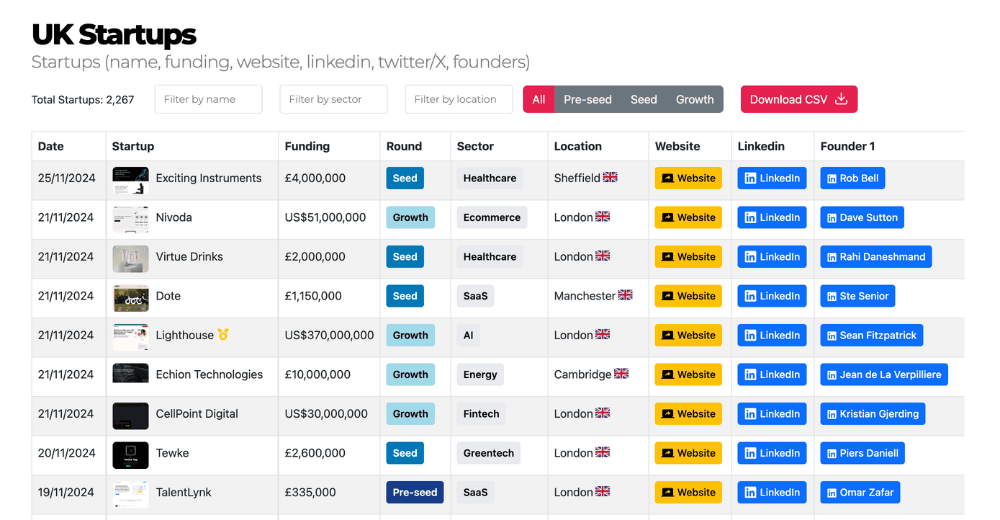Viewport: 1000px width, 520px height.
Task: Show only Seed round startups
Action: coord(644,99)
